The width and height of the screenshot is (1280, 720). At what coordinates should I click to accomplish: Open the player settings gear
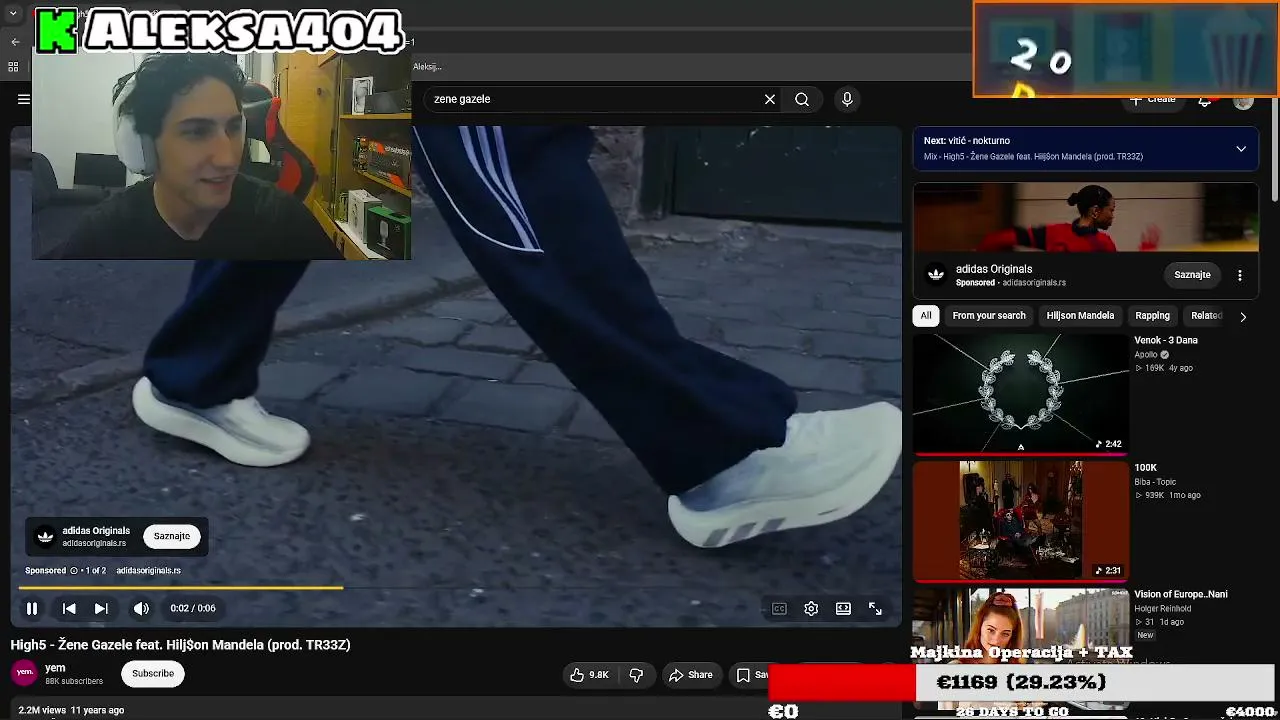pyautogui.click(x=811, y=608)
